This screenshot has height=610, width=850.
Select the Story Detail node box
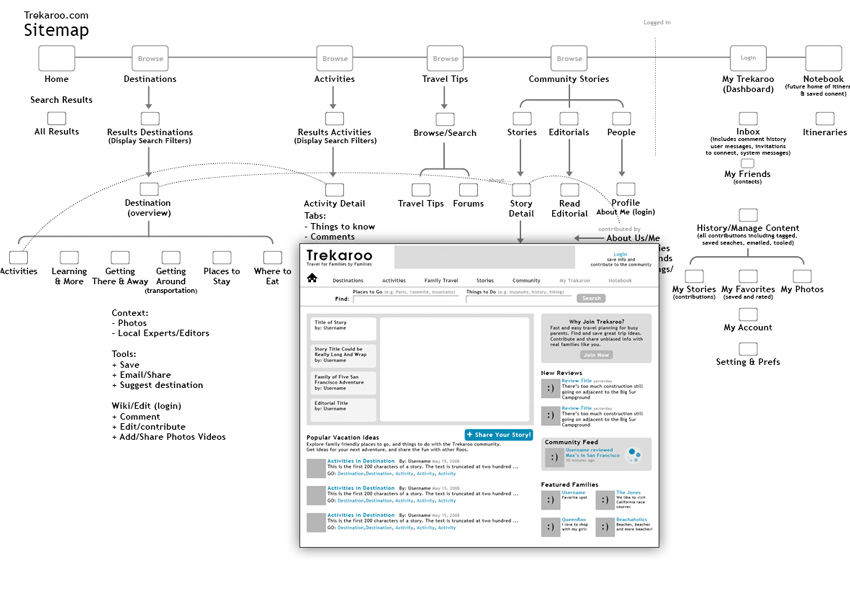pyautogui.click(x=521, y=190)
